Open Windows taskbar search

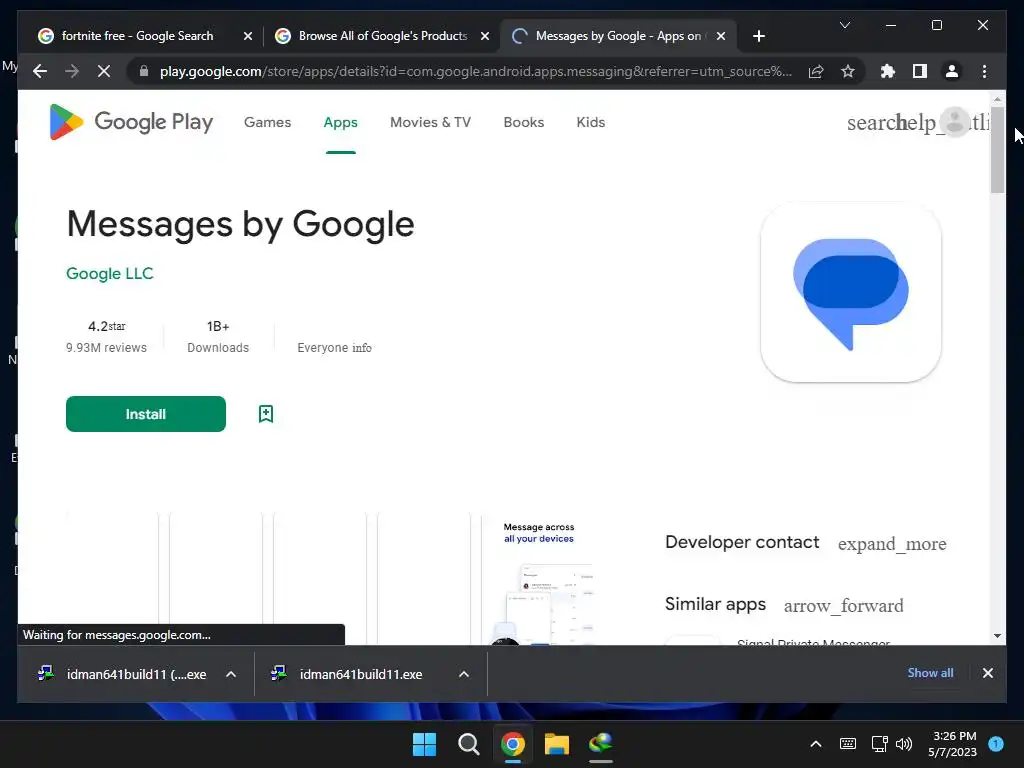[x=469, y=744]
